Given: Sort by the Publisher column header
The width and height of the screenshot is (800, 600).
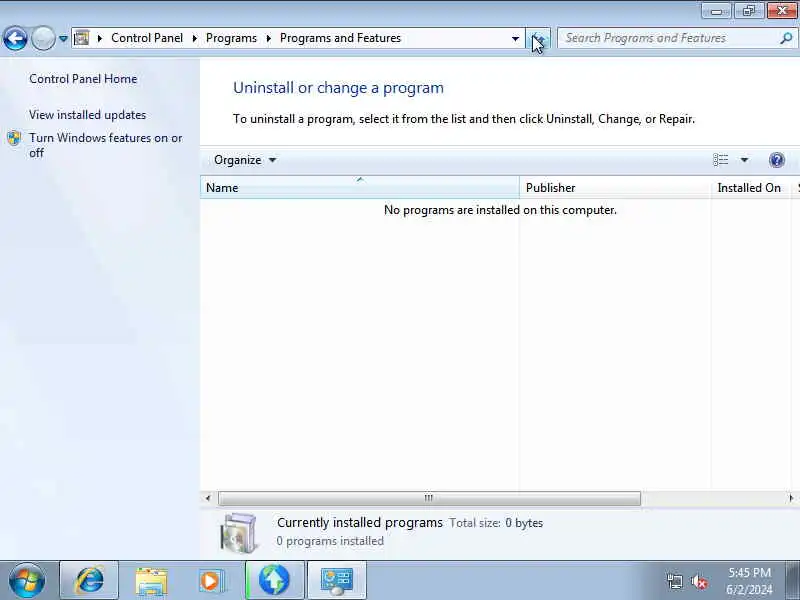Looking at the screenshot, I should tap(615, 188).
